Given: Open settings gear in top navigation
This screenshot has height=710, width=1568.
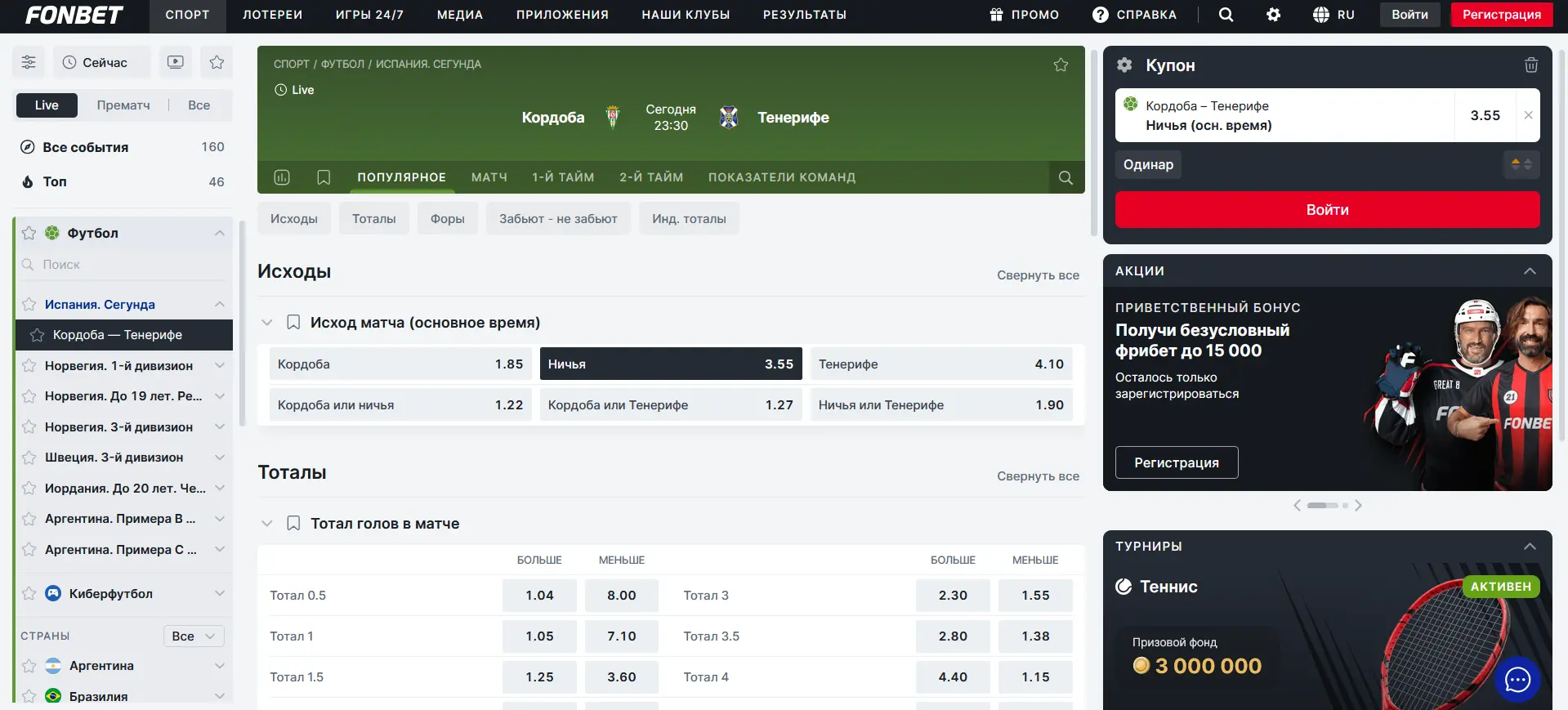Looking at the screenshot, I should click(x=1273, y=15).
